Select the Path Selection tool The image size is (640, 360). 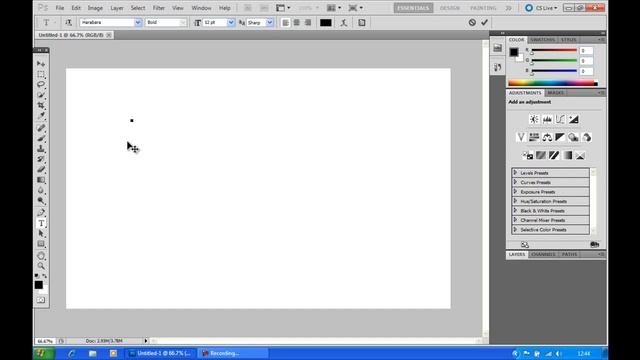pyautogui.click(x=41, y=233)
